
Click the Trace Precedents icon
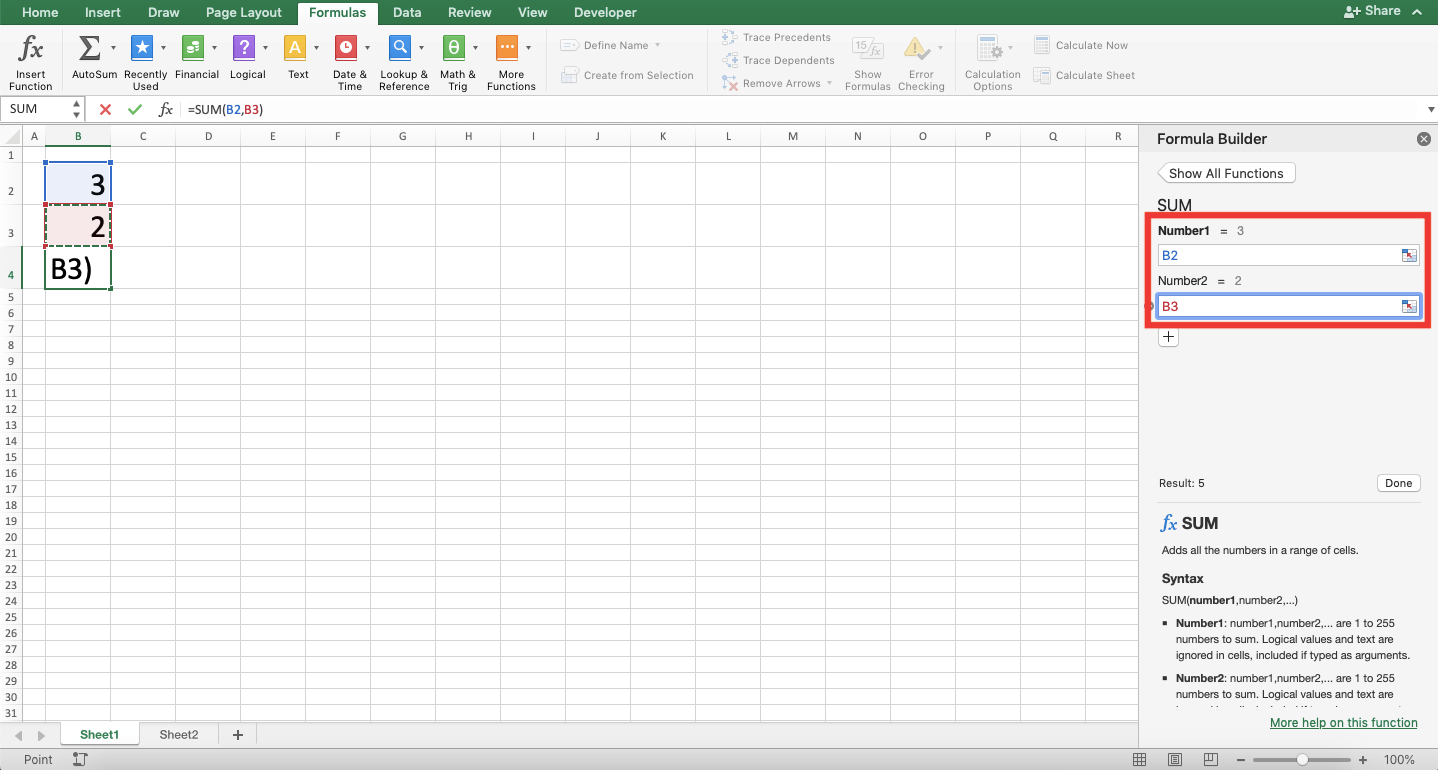728,36
